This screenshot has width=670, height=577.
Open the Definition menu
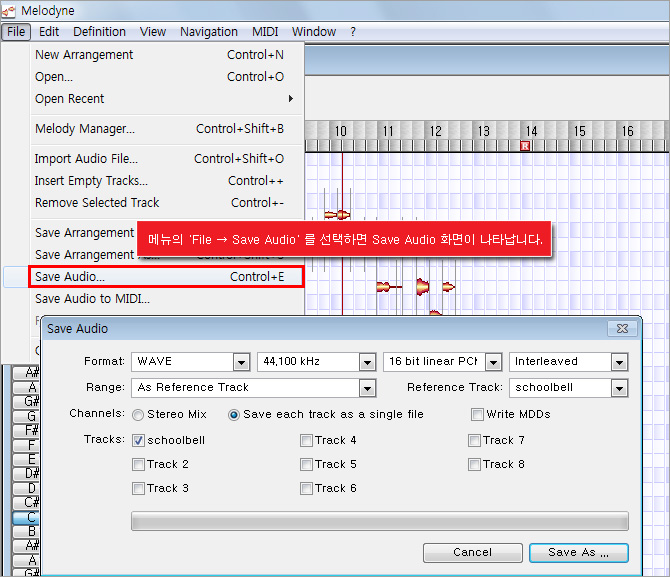tap(99, 32)
